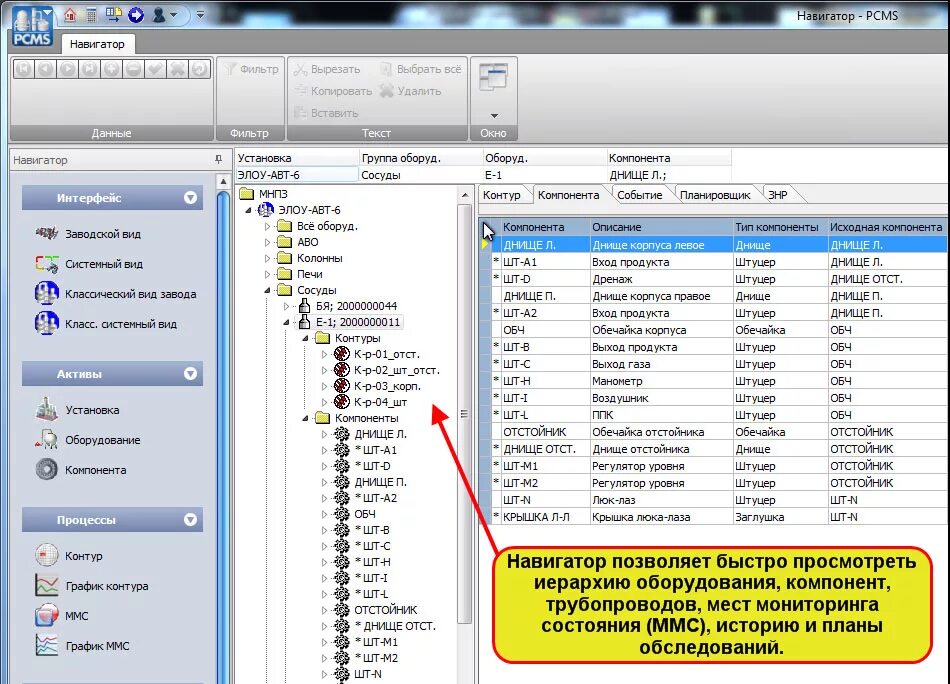
Task: Open Системный вид in sidebar
Action: coord(89,264)
